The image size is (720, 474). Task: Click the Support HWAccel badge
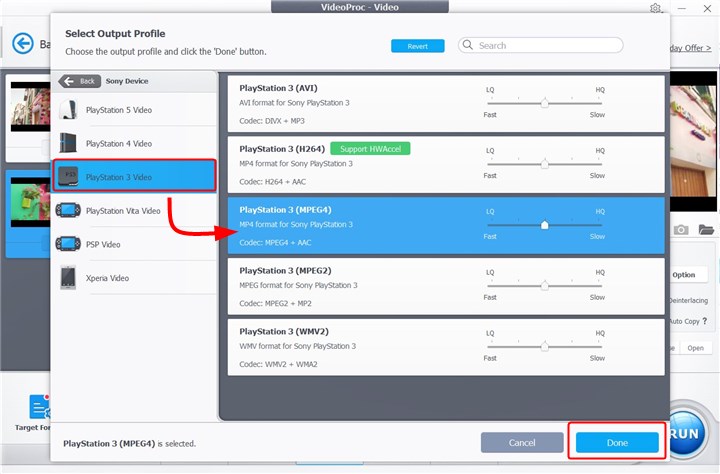(370, 149)
